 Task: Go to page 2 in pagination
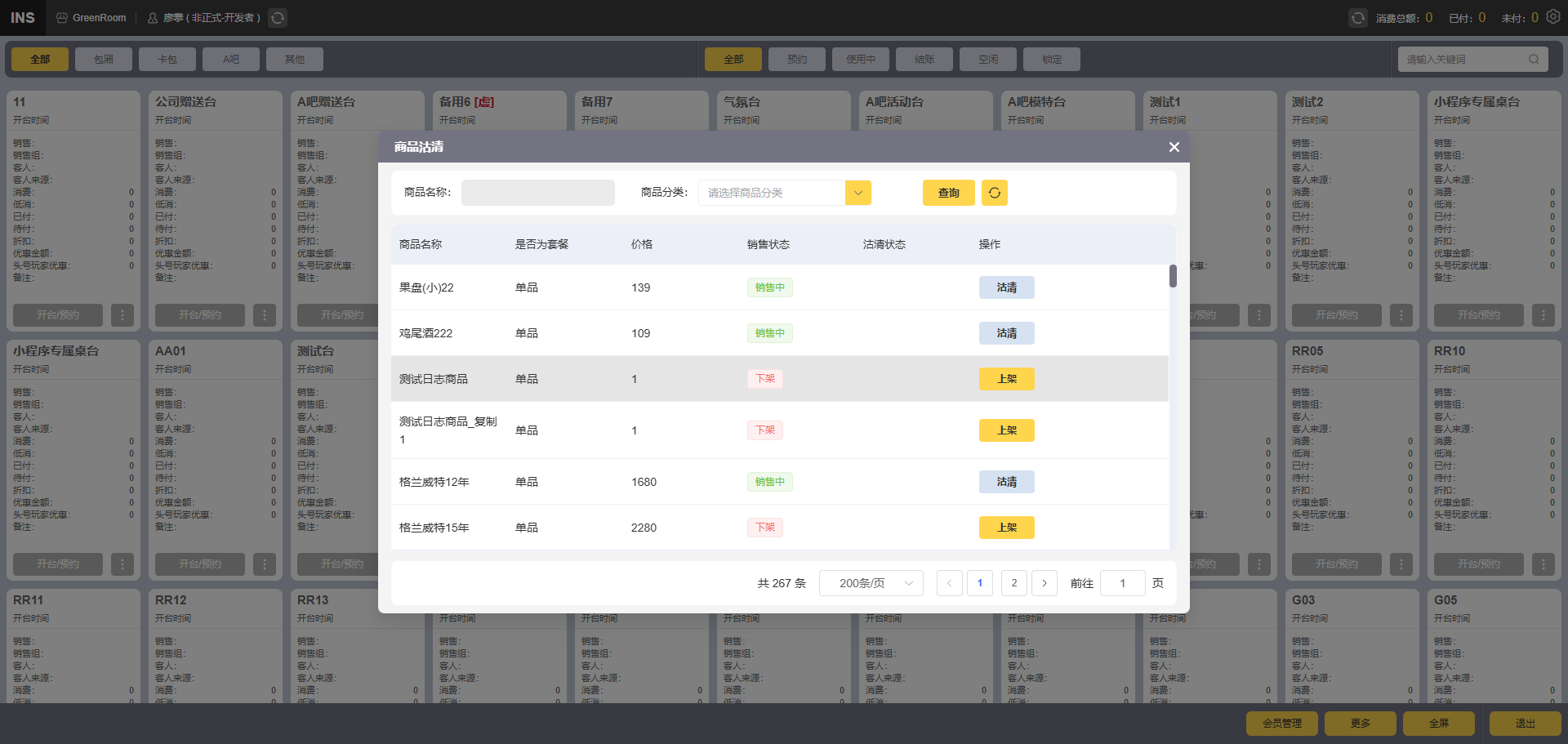(x=1013, y=583)
